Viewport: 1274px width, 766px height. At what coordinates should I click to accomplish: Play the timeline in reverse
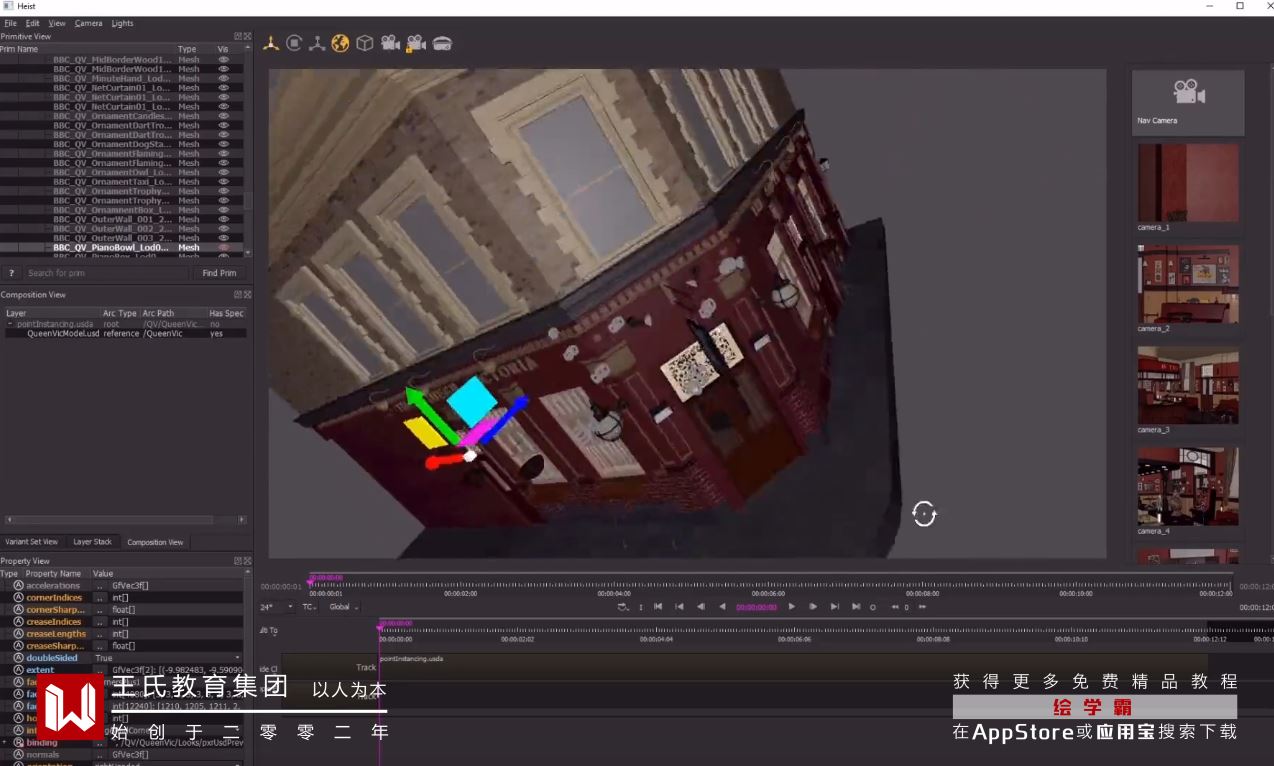(722, 607)
